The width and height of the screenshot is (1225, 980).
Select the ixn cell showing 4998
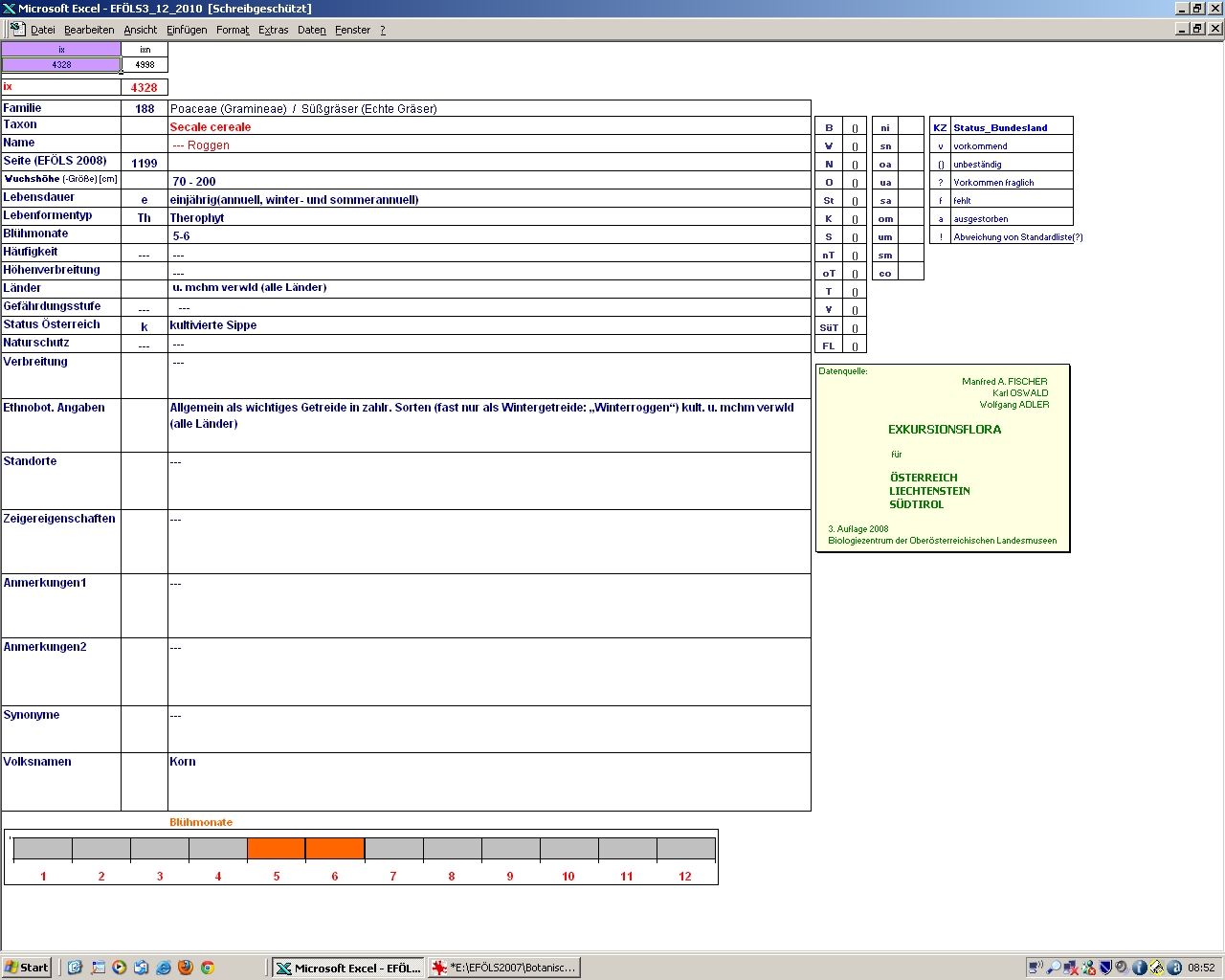145,65
